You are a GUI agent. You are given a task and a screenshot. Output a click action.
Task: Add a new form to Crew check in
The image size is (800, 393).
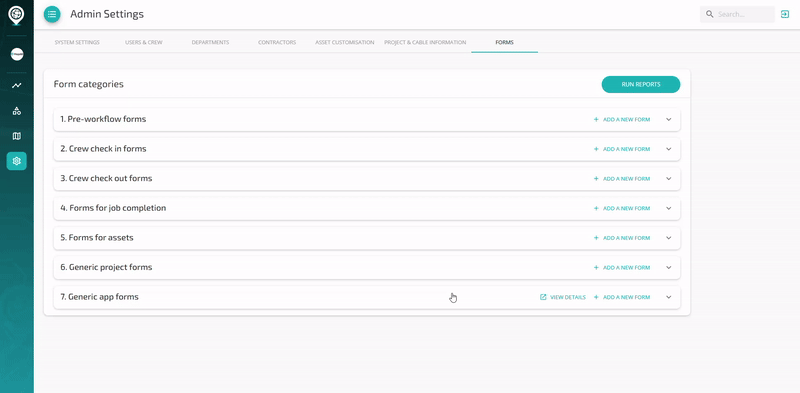point(622,149)
